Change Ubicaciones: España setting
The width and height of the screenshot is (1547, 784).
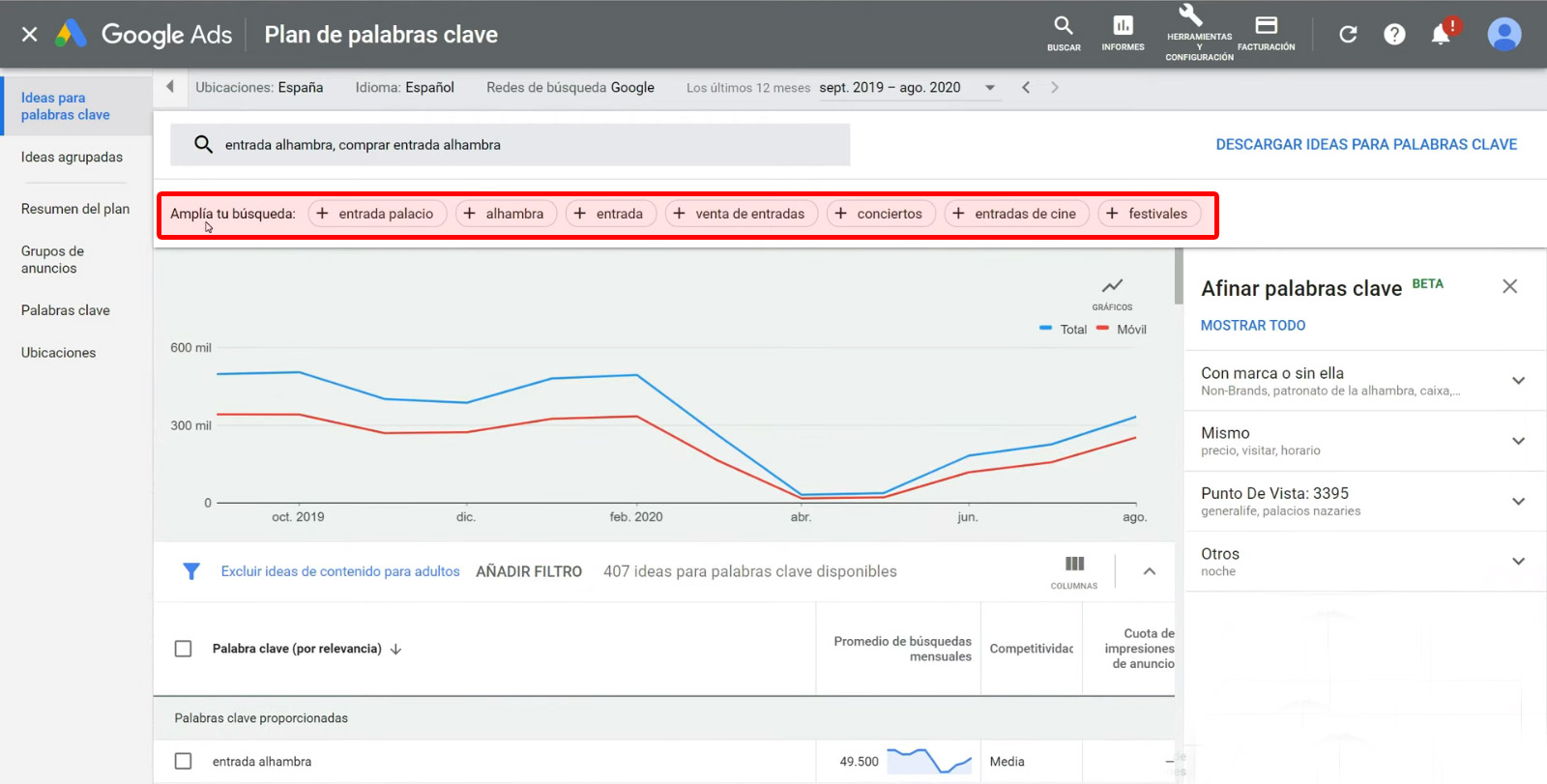point(259,88)
